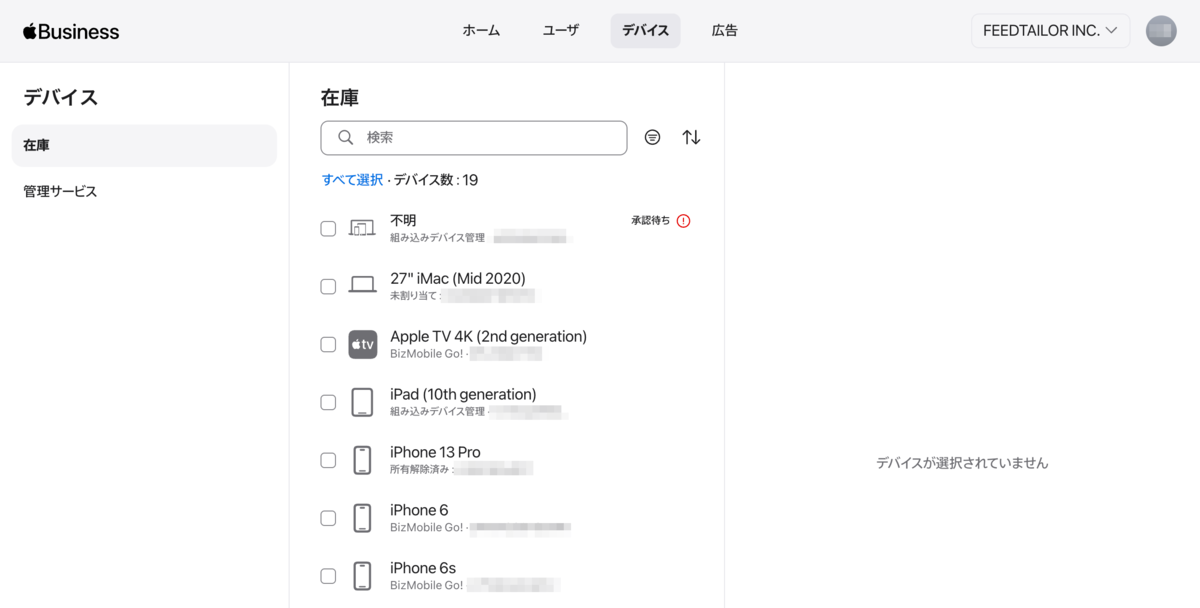Screen dimensions: 1200x608
Task: Open the user account avatar
Action: 1161,31
